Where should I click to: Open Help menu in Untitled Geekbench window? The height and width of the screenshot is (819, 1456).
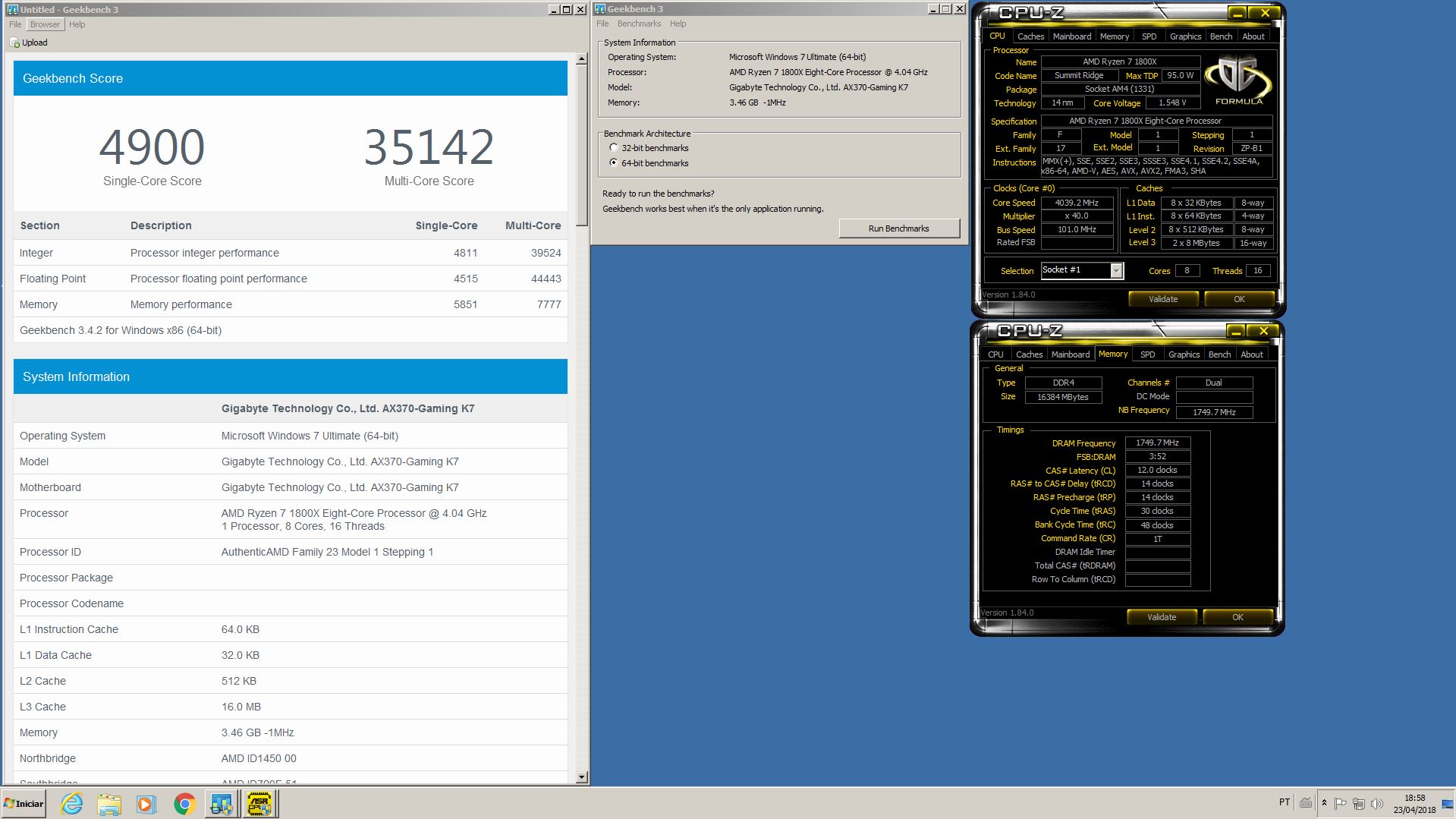coord(77,24)
